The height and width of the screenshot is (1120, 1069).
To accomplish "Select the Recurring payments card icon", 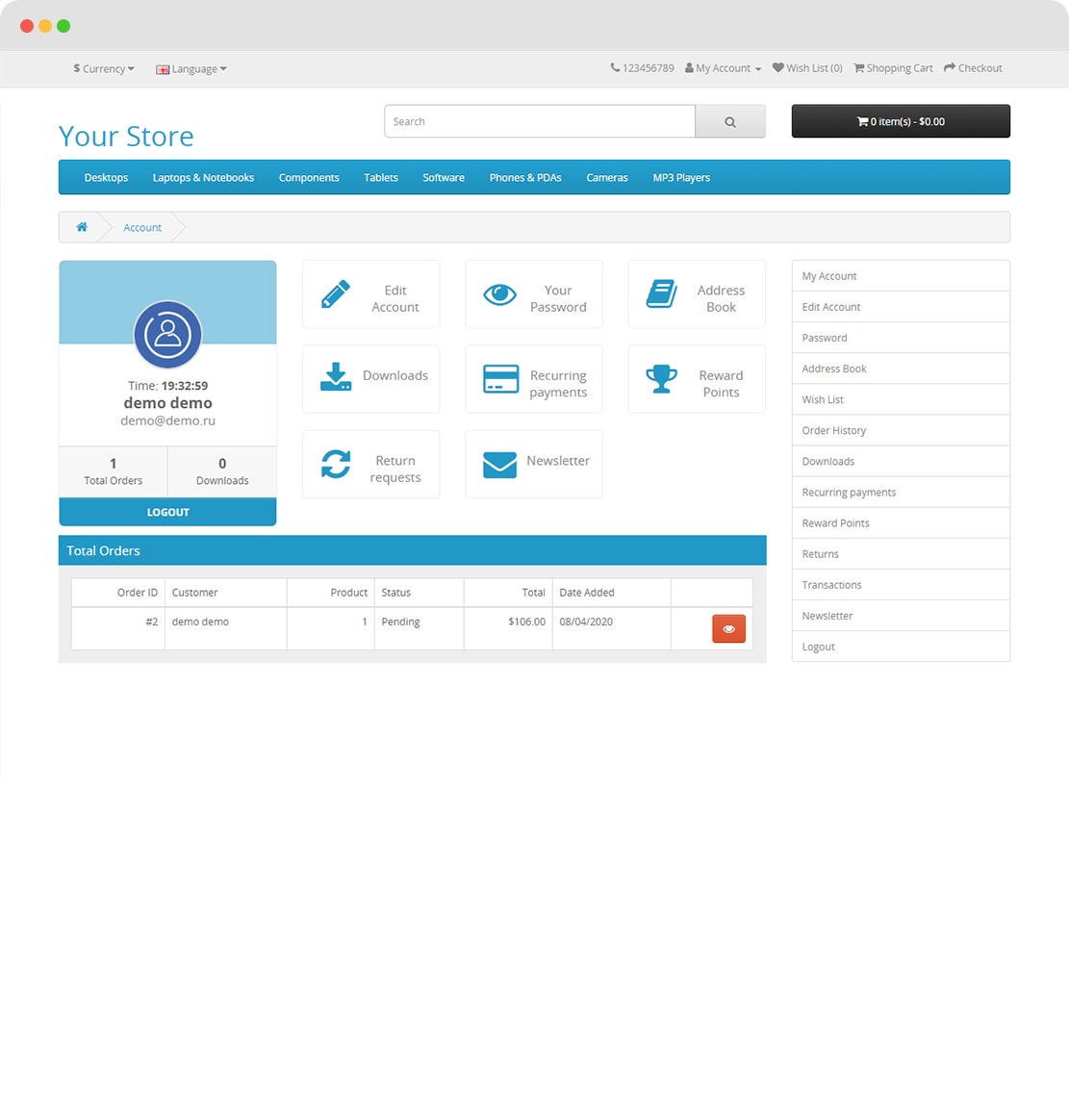I will pyautogui.click(x=500, y=379).
